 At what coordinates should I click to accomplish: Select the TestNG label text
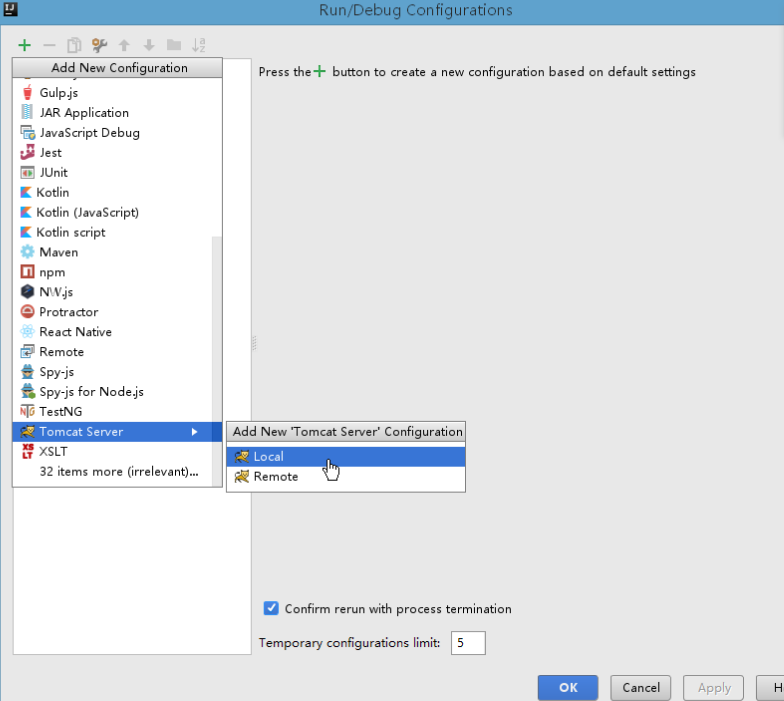tap(60, 412)
